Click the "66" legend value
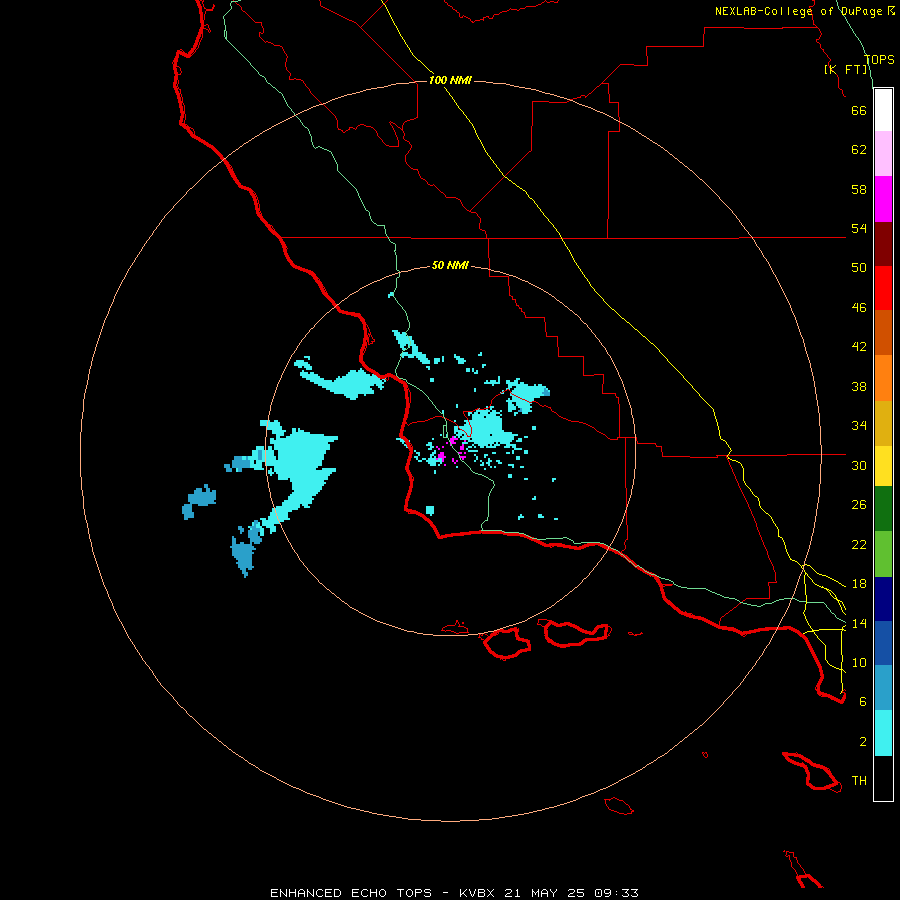 [x=859, y=110]
